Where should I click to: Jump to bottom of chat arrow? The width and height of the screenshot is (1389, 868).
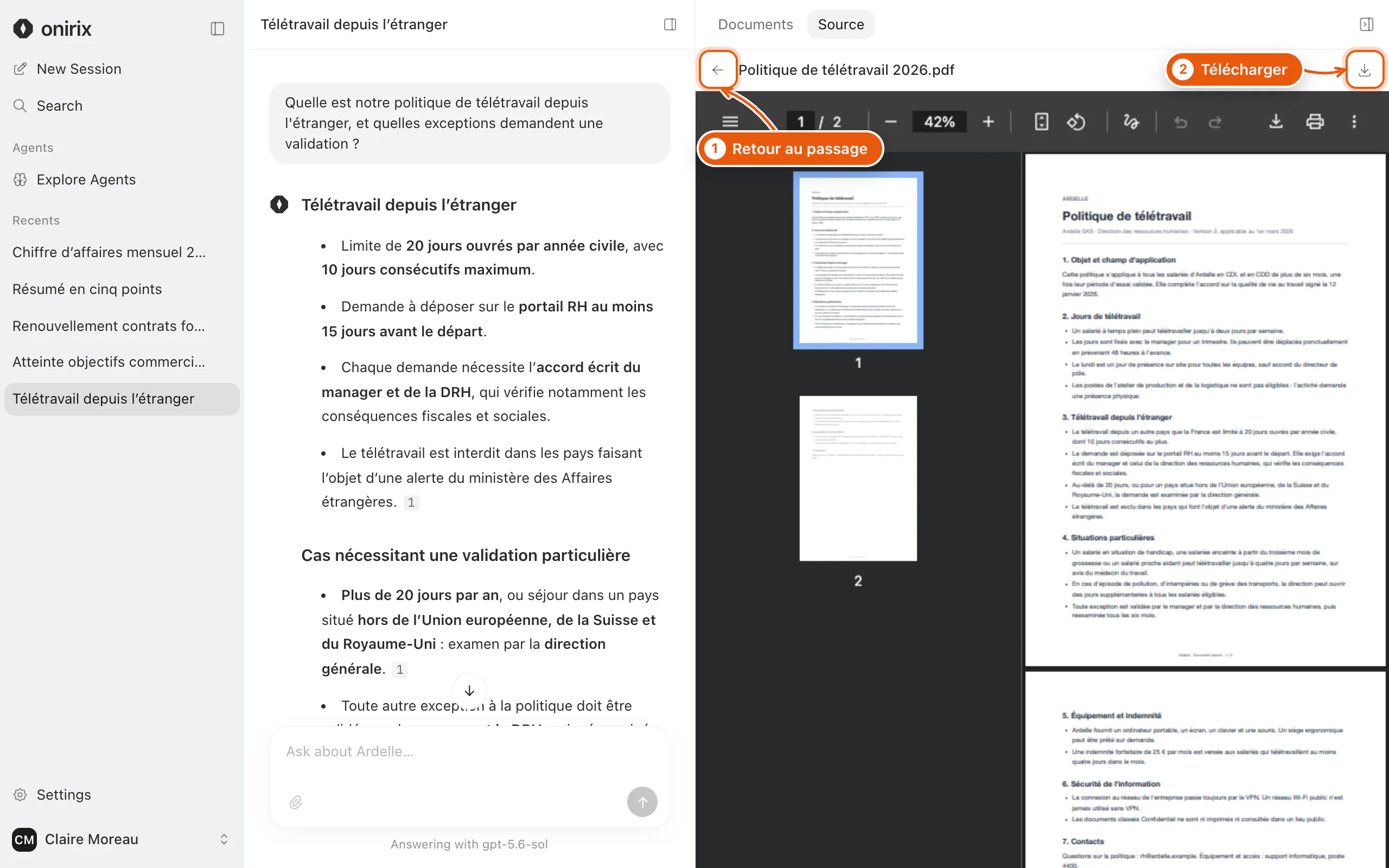click(469, 691)
